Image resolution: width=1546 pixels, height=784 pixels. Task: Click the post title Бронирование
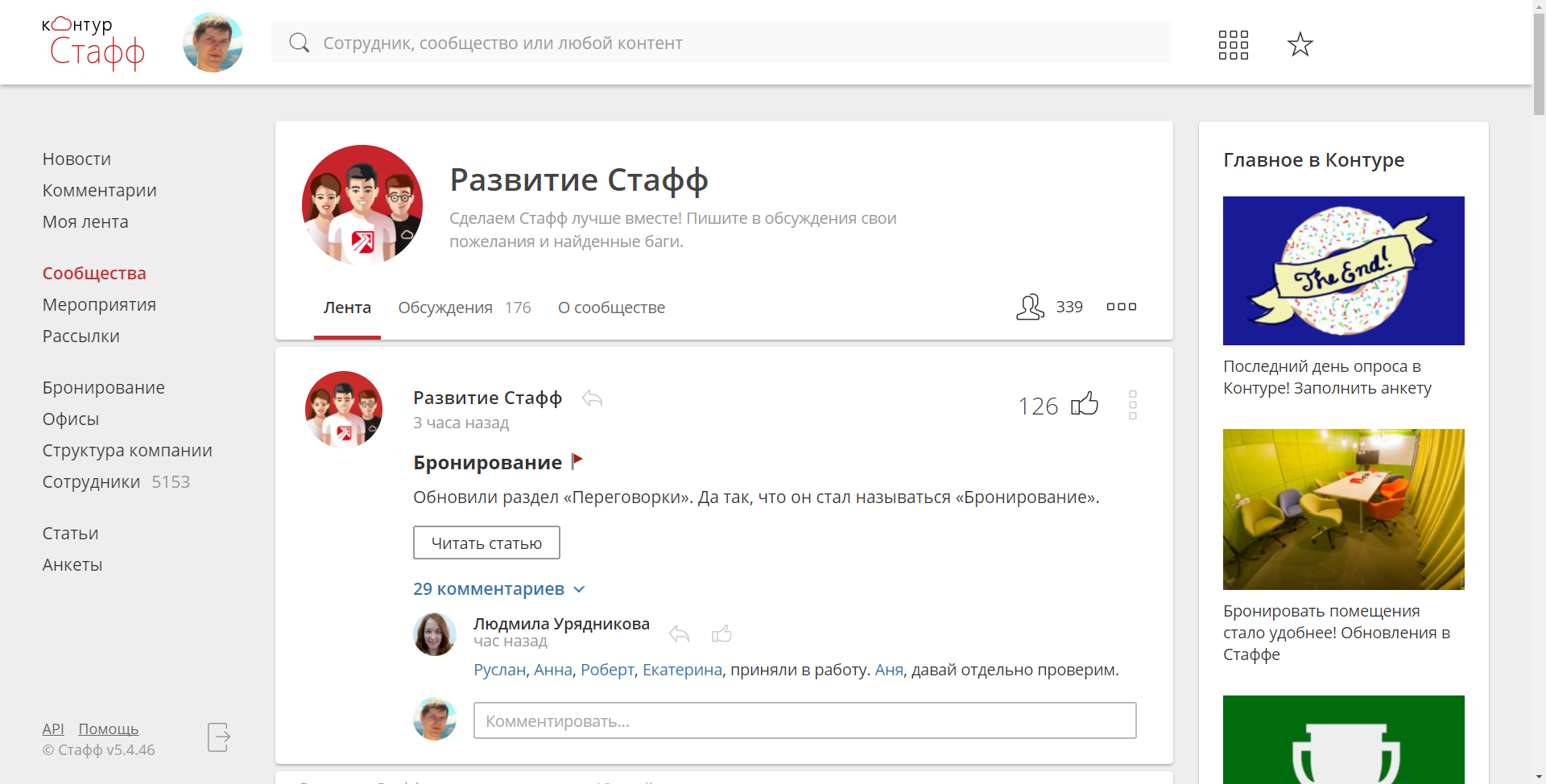pos(487,463)
